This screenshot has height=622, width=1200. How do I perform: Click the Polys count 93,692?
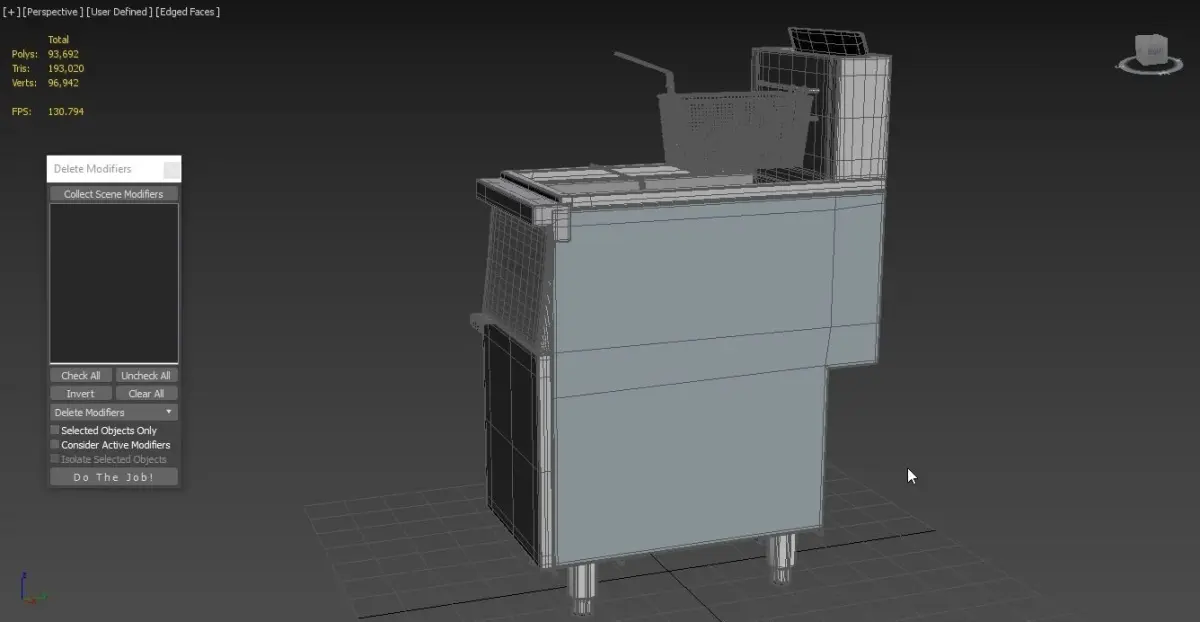coord(63,54)
